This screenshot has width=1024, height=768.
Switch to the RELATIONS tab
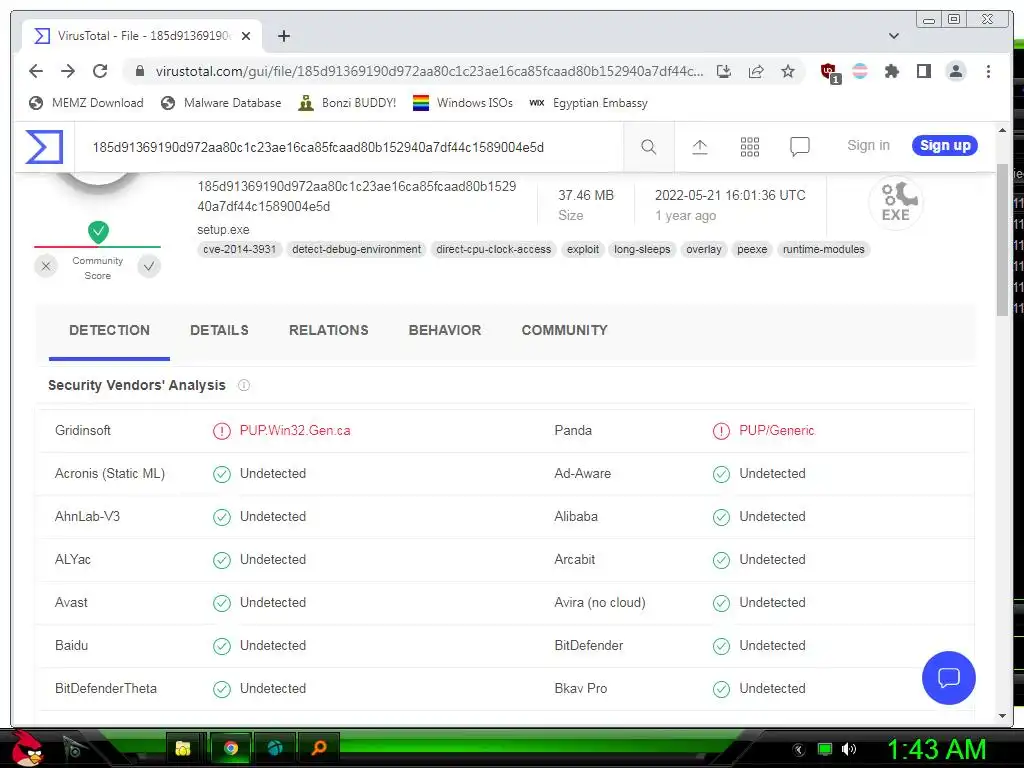click(328, 330)
